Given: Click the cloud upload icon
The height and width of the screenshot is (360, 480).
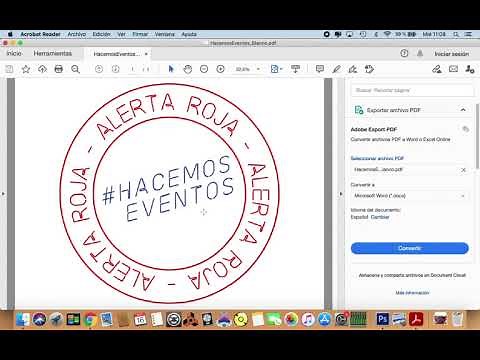Looking at the screenshot, I should [42, 69].
